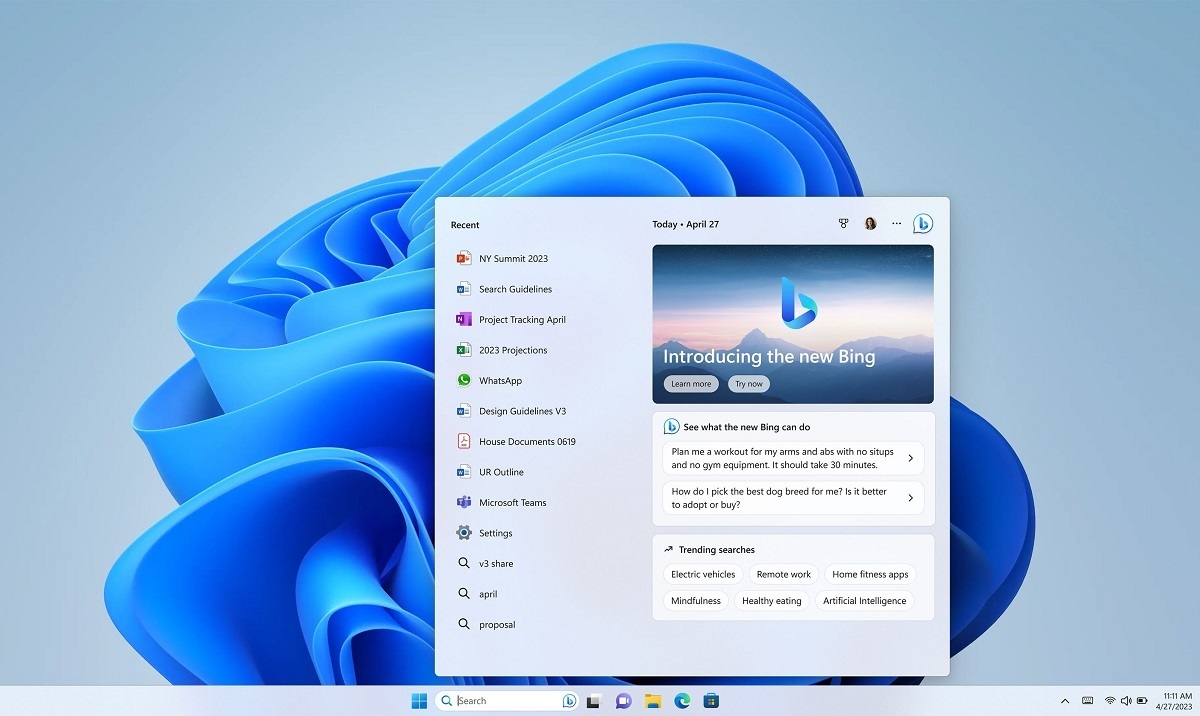The height and width of the screenshot is (716, 1200).
Task: Open the best dog breed prompt
Action: (x=793, y=498)
